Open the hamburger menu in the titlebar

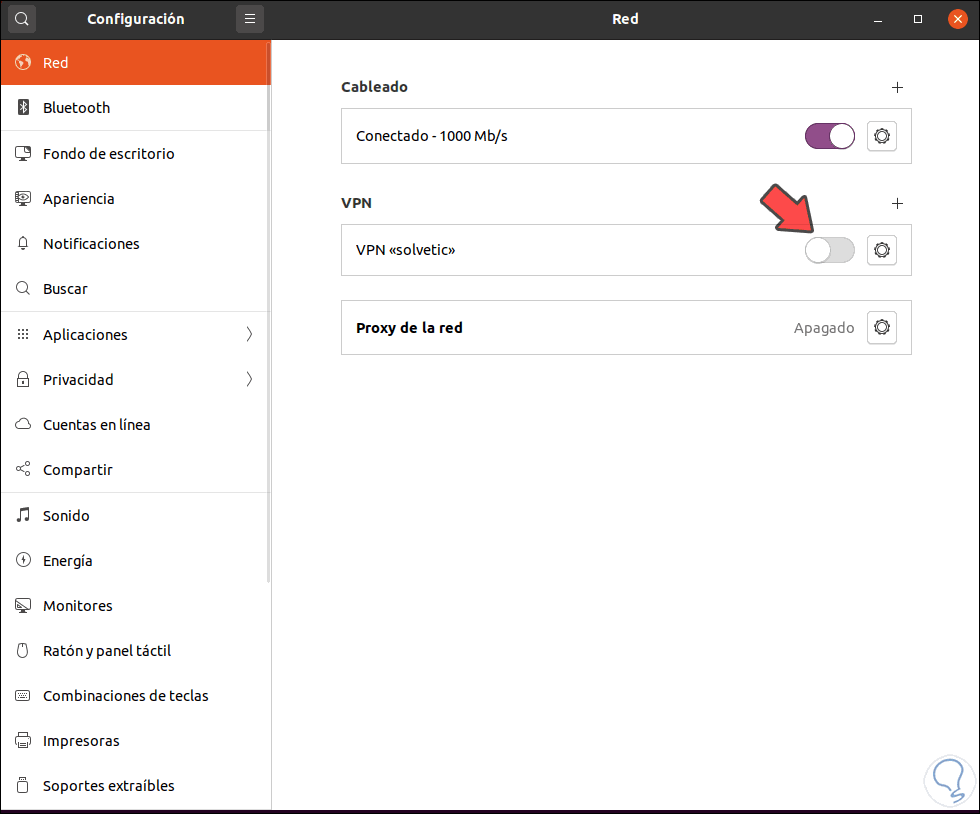[249, 19]
